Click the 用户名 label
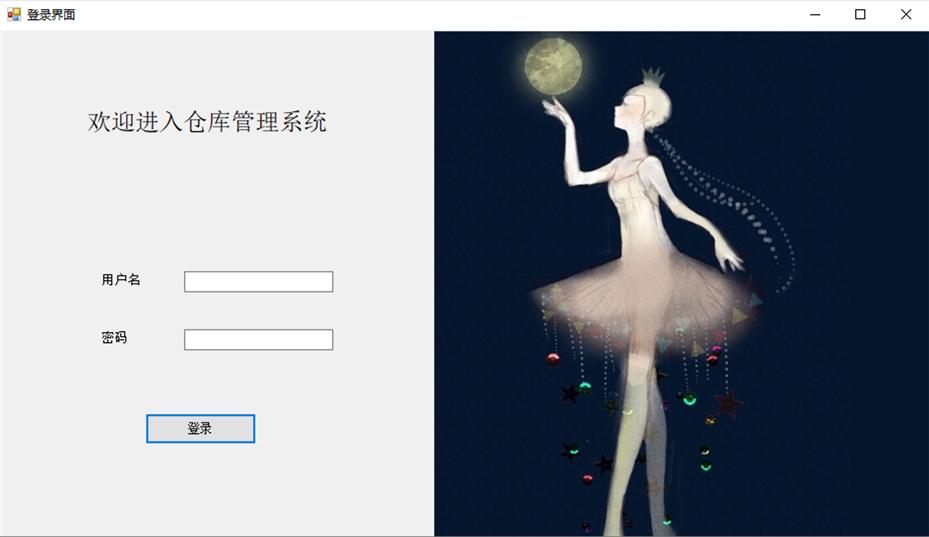The image size is (929, 537). click(121, 280)
